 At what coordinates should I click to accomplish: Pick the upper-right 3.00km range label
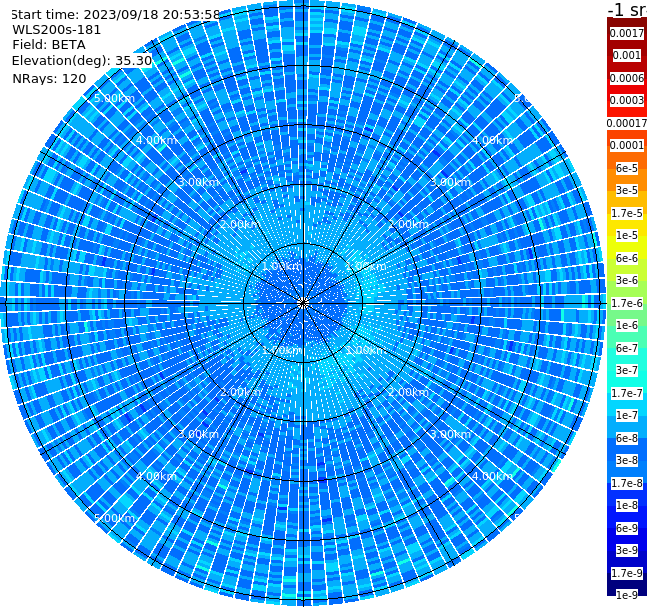tap(450, 182)
